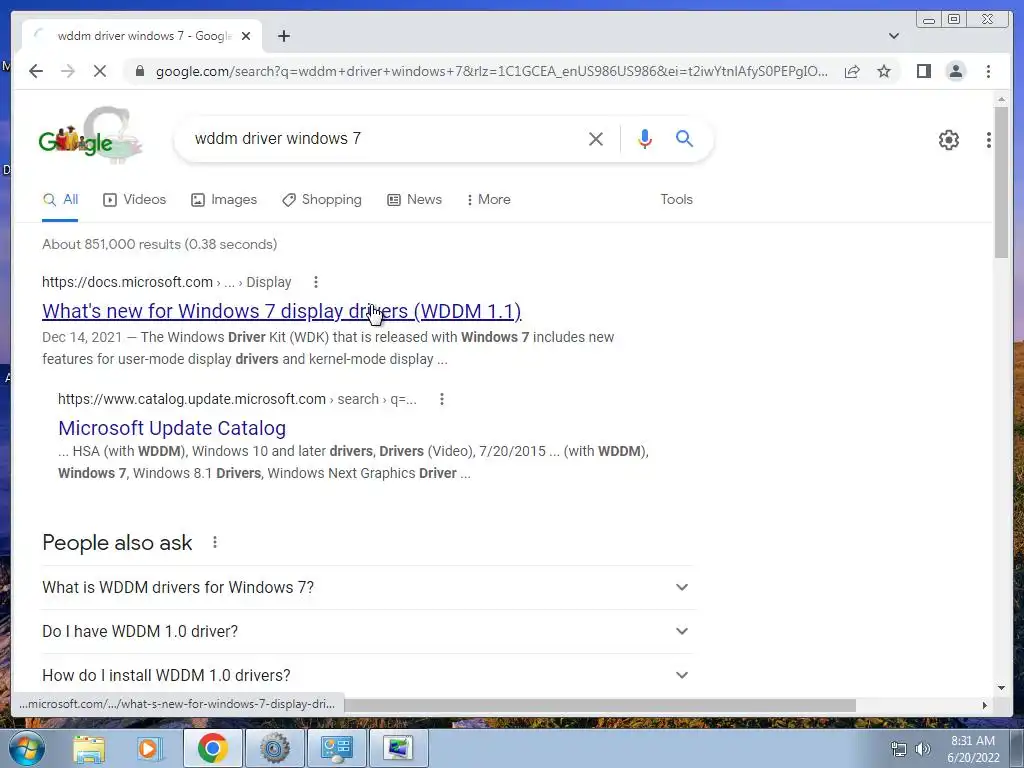1024x768 pixels.
Task: Switch to News results
Action: (414, 200)
